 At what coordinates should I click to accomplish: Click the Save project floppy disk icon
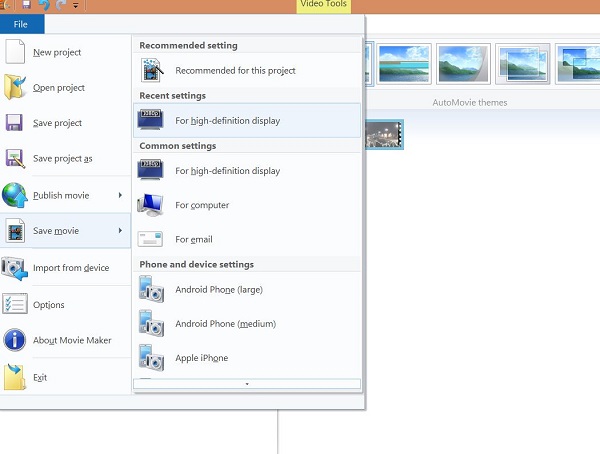click(14, 123)
